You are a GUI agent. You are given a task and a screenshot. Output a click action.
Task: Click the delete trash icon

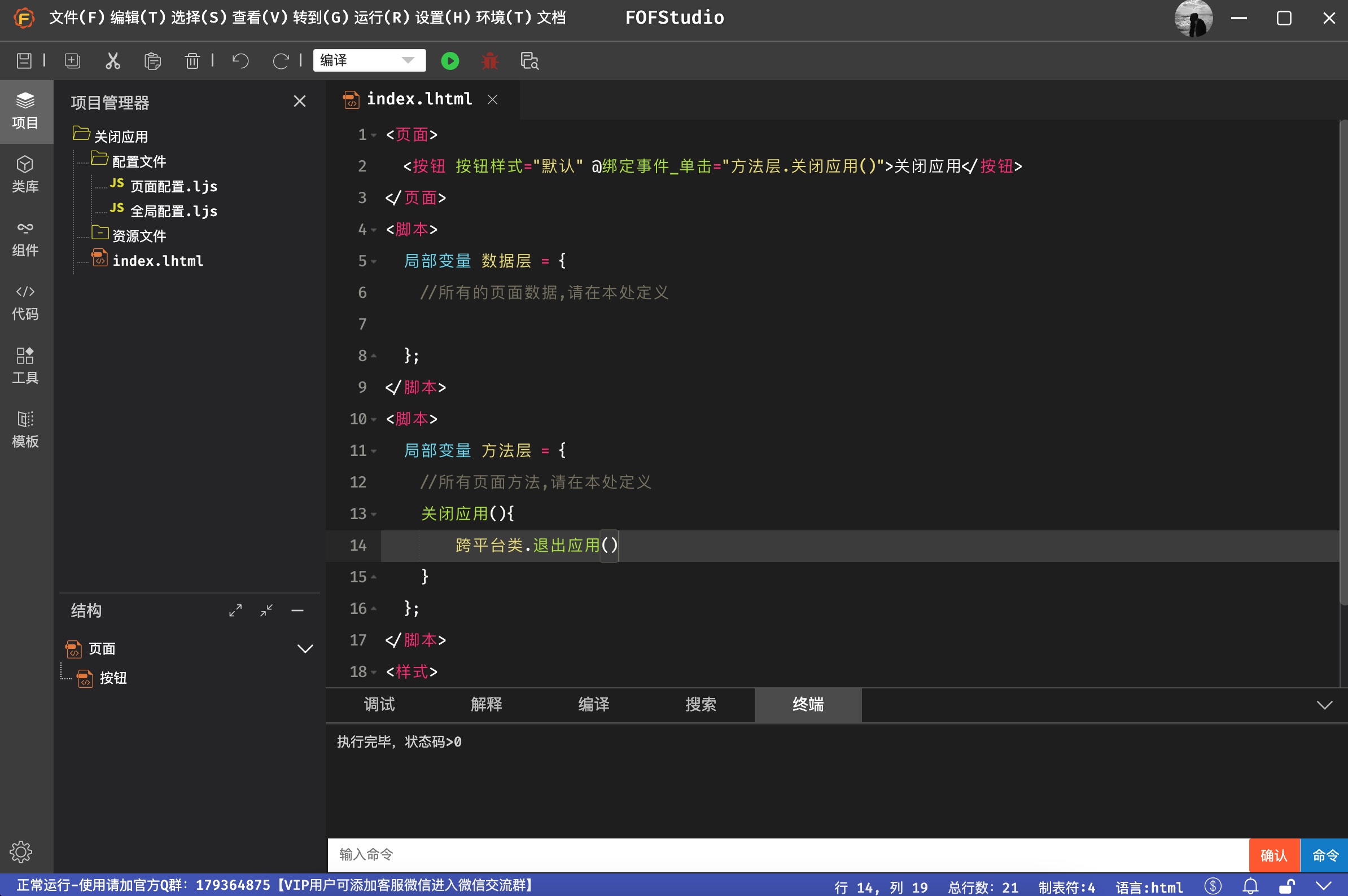(x=192, y=60)
